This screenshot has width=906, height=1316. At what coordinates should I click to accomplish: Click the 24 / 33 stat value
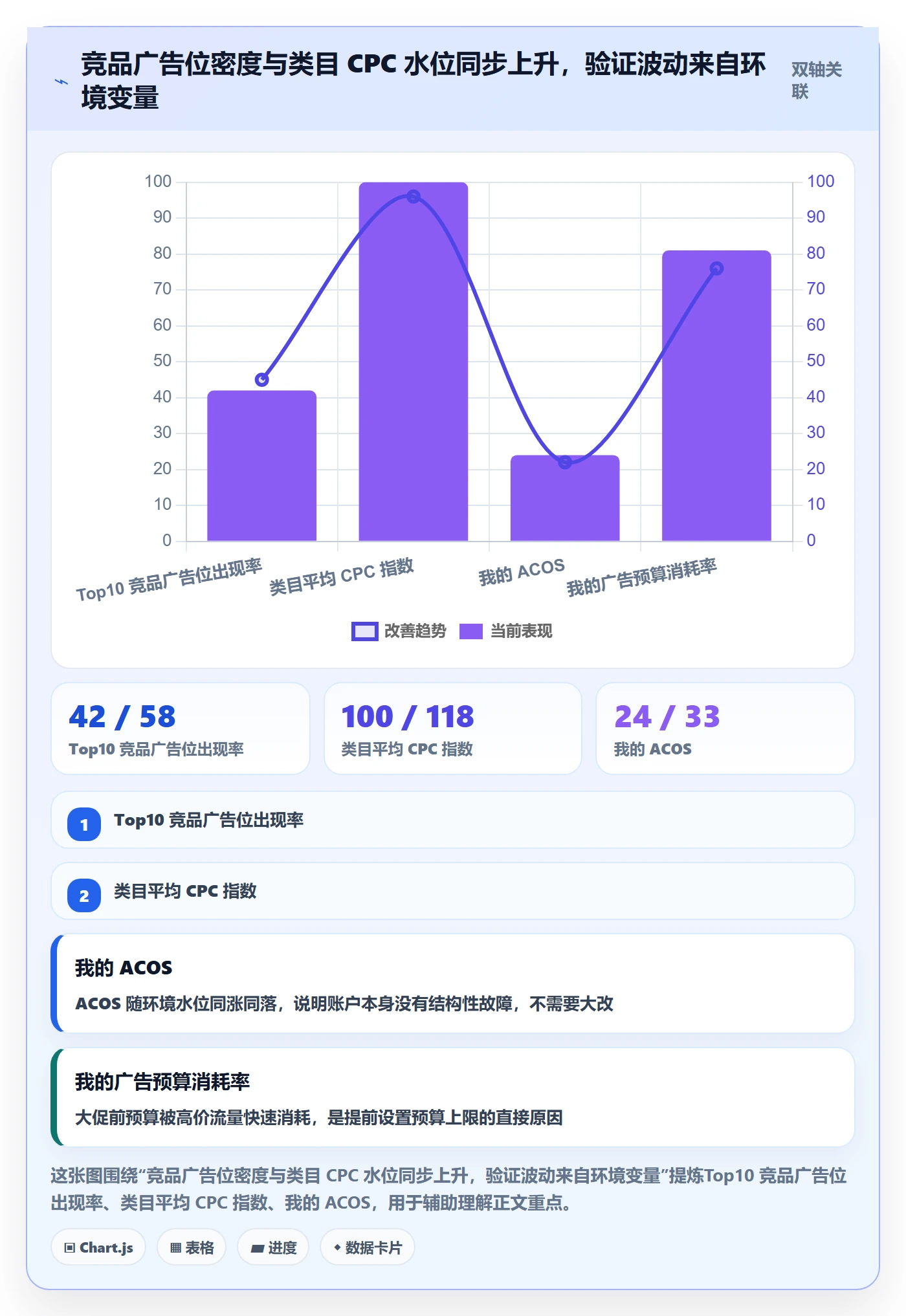(667, 717)
